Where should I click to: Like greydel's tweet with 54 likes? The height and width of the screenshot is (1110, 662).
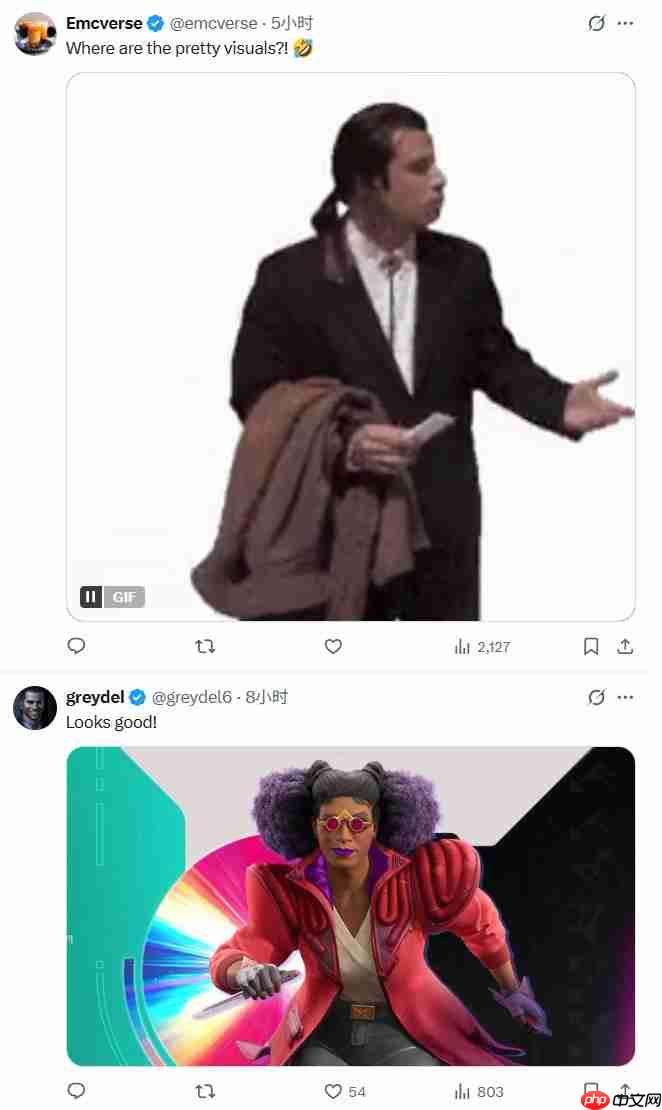tap(345, 1092)
